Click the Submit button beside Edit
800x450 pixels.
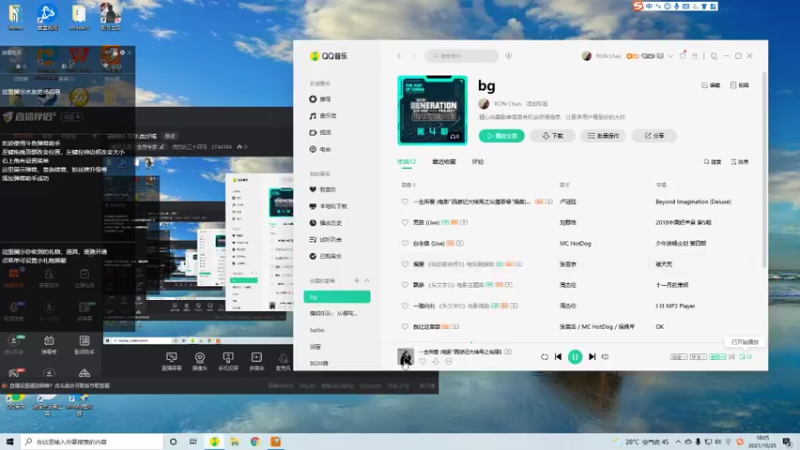click(x=739, y=85)
